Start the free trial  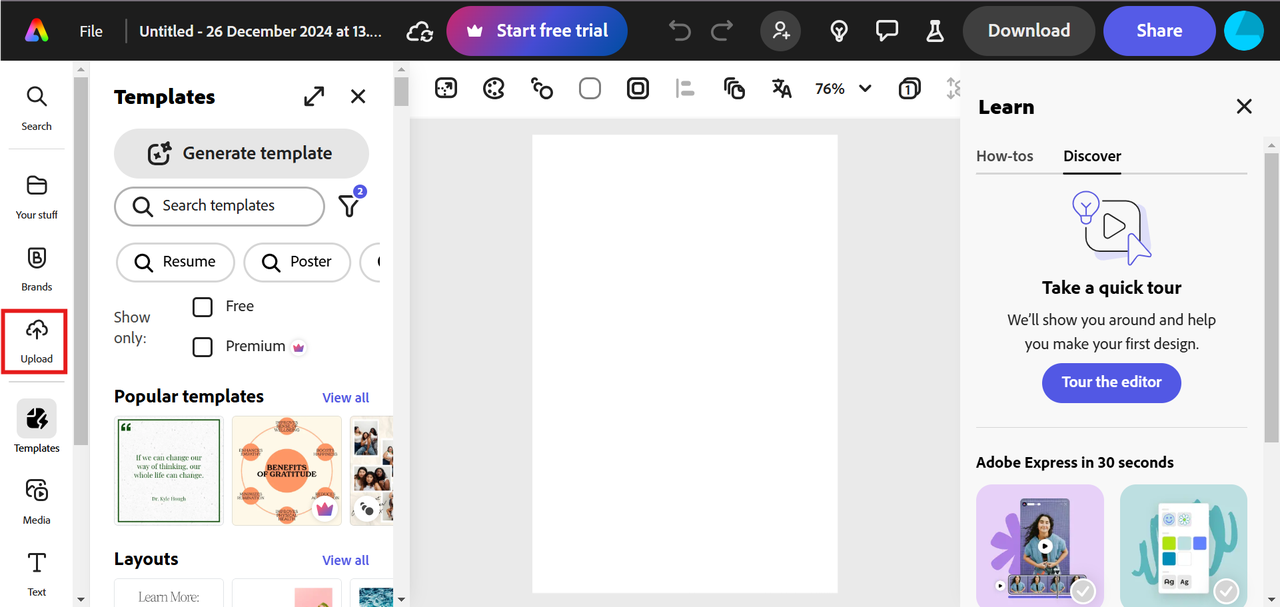tap(537, 31)
